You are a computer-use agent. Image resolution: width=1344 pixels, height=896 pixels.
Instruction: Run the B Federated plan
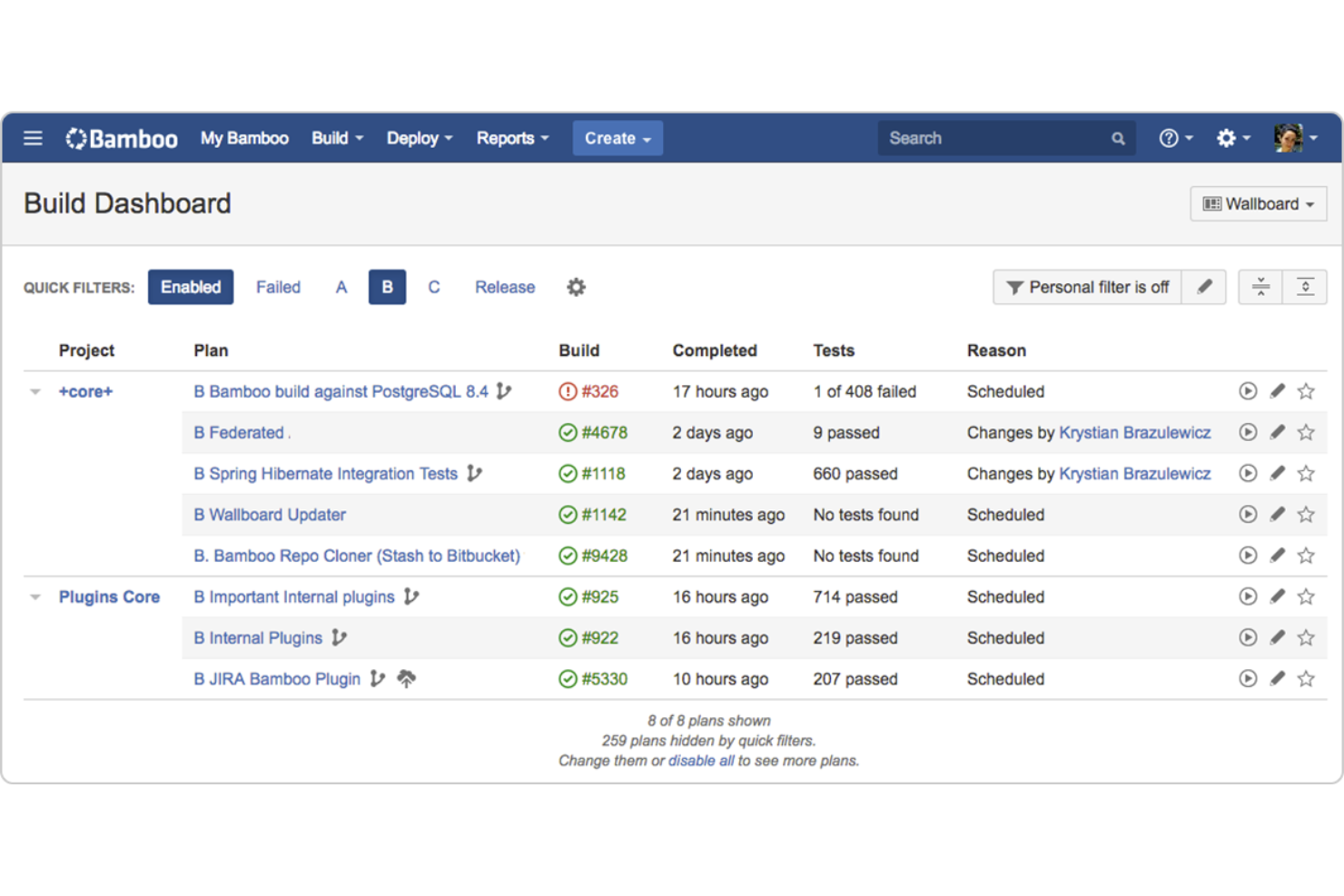click(x=1248, y=432)
